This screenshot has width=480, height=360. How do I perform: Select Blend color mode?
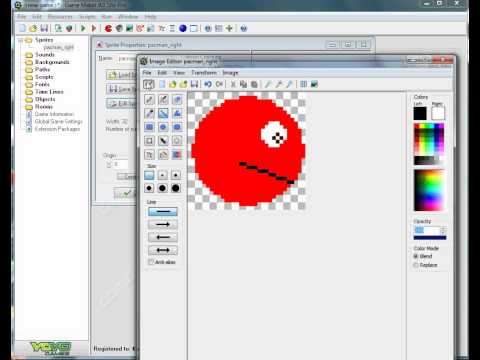tap(416, 256)
